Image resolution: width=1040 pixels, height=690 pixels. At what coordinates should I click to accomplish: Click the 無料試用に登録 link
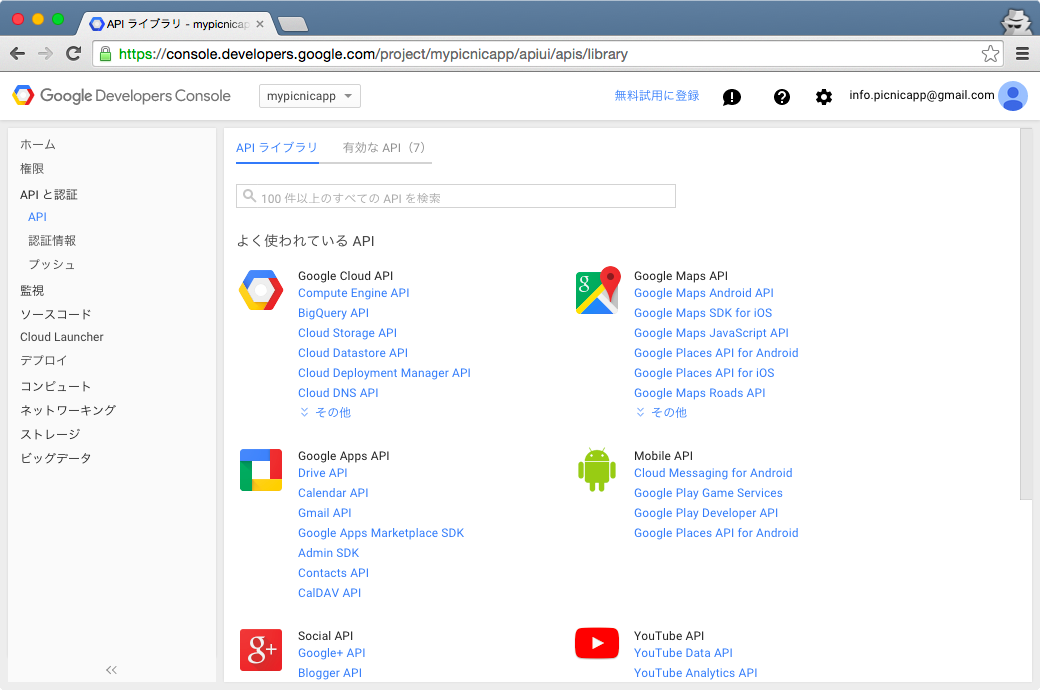pyautogui.click(x=657, y=96)
